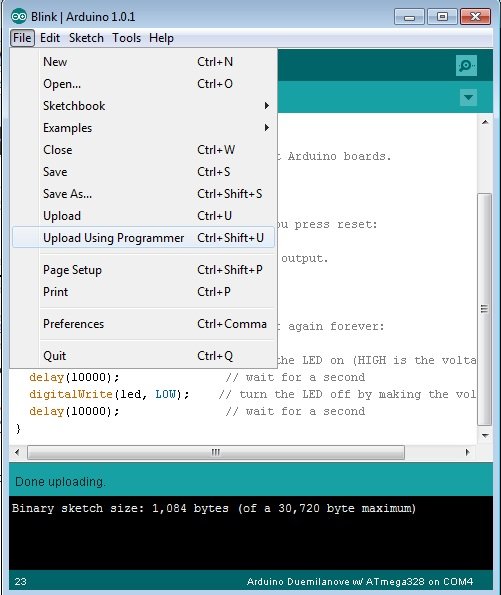The height and width of the screenshot is (595, 501).
Task: Open the Help menu
Action: [x=161, y=38]
